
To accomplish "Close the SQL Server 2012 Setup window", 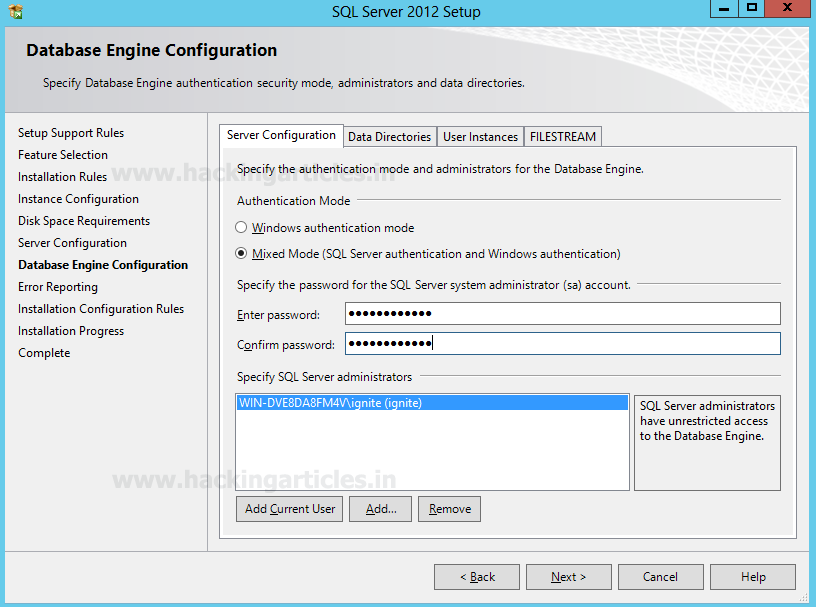I will 787,8.
